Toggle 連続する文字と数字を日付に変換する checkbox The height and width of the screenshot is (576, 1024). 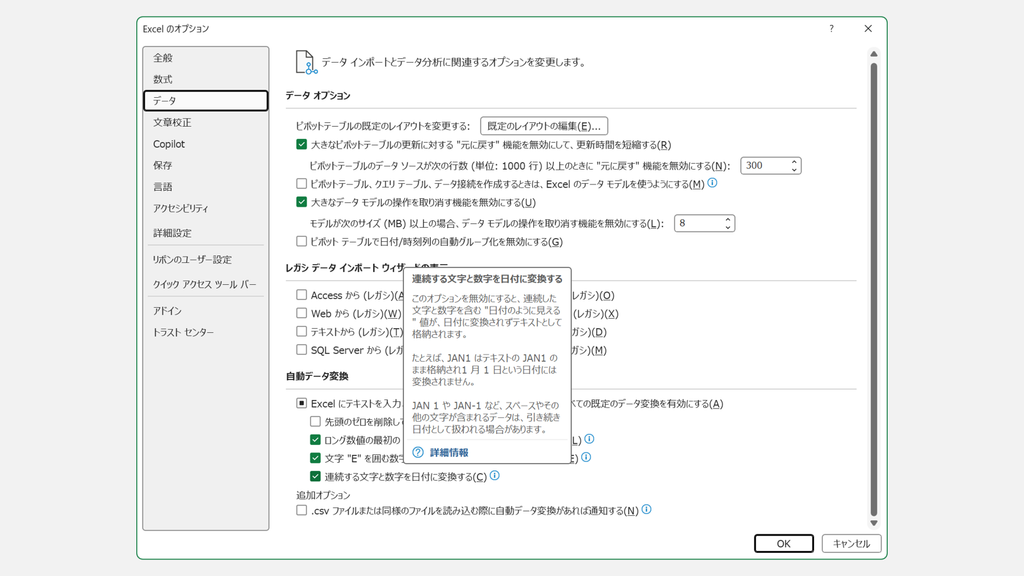(x=315, y=476)
